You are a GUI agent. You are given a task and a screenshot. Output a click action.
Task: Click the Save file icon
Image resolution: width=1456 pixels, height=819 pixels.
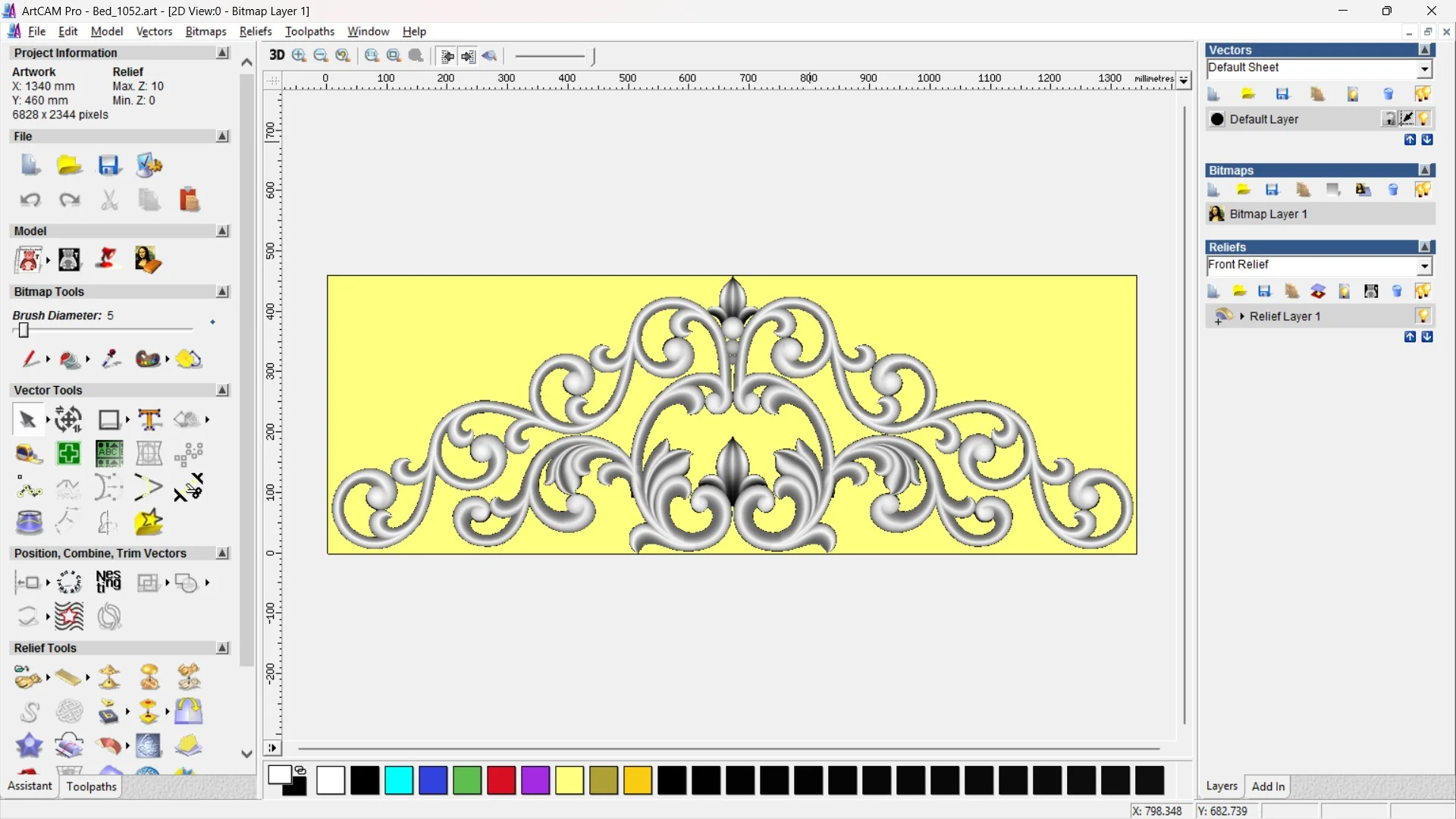pyautogui.click(x=108, y=165)
